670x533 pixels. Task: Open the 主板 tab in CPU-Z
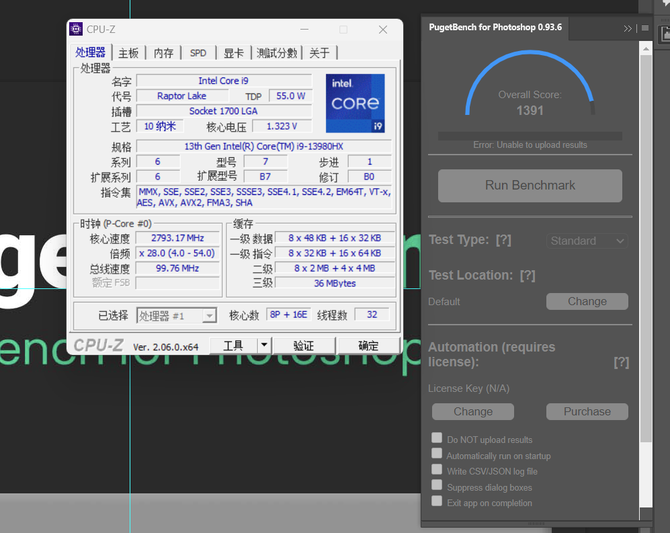pyautogui.click(x=128, y=53)
